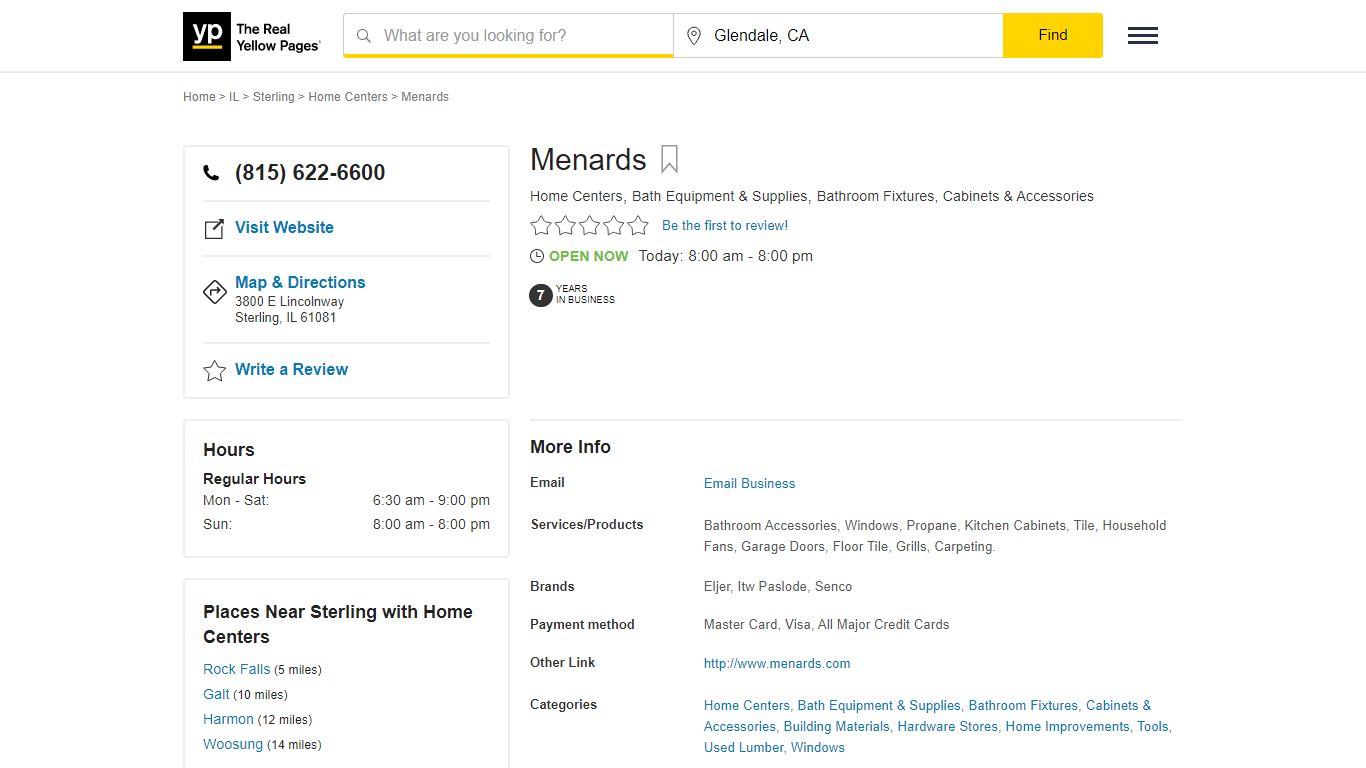Click the address '3800 E Lincolnway'
This screenshot has width=1366, height=768.
point(289,302)
